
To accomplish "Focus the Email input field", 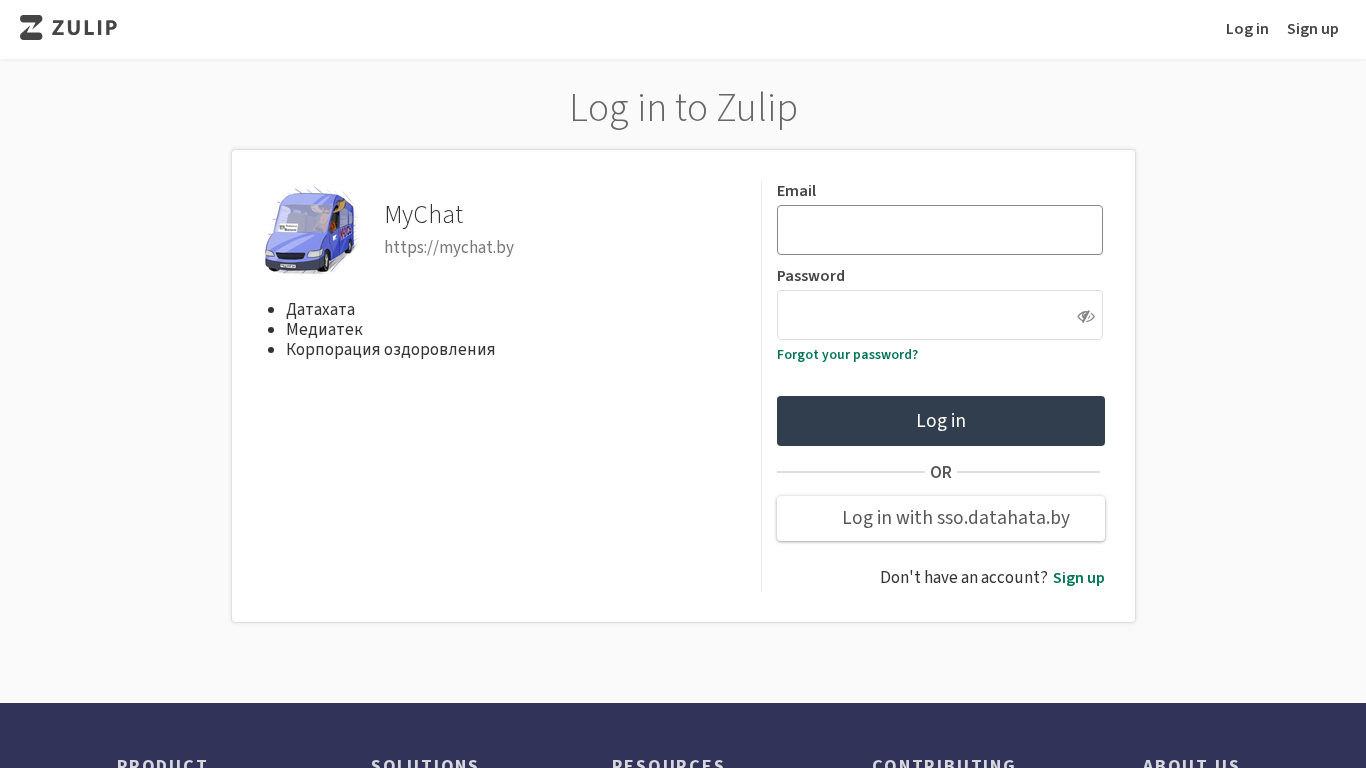I will [x=939, y=230].
